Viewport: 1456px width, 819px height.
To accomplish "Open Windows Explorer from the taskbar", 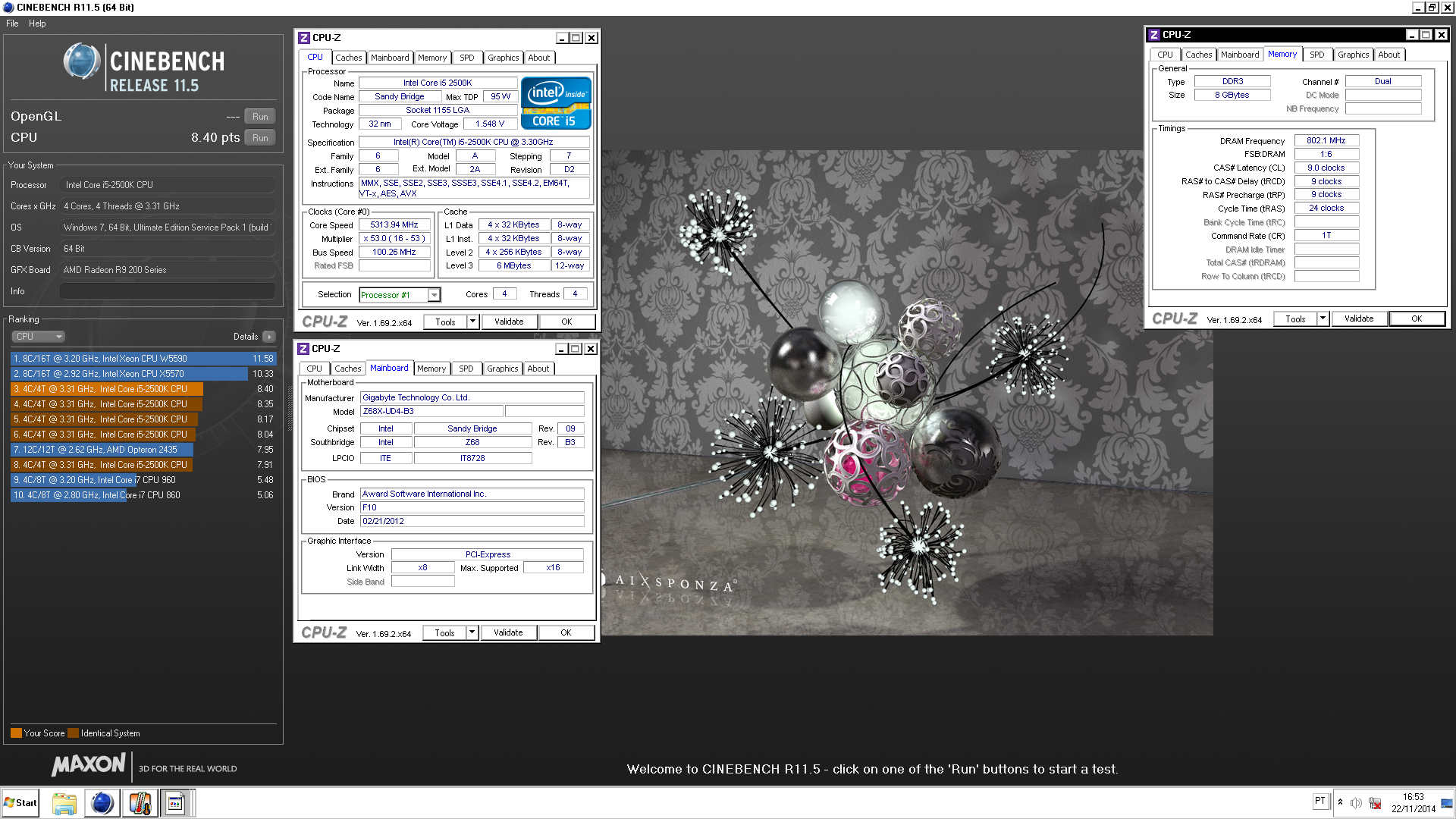I will click(x=64, y=803).
